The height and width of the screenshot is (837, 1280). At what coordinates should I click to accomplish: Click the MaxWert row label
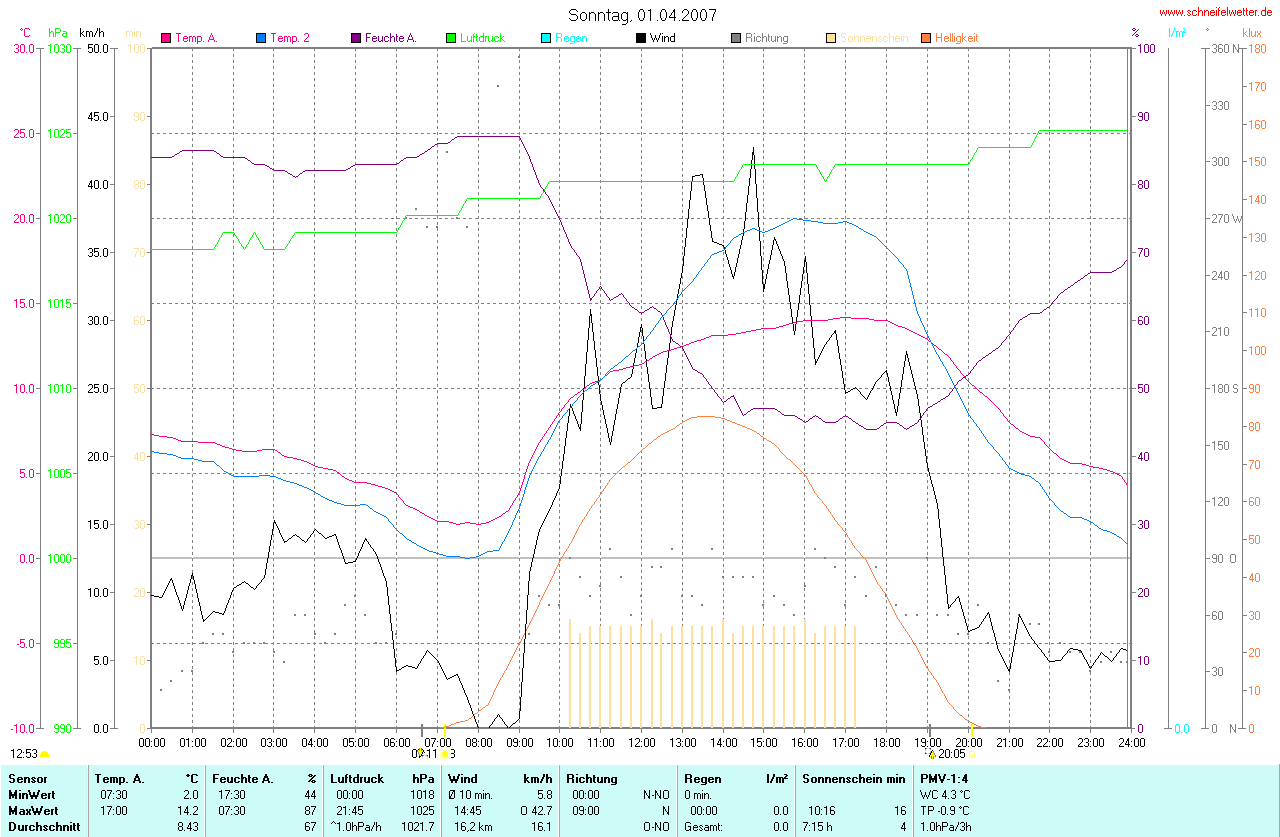click(34, 811)
